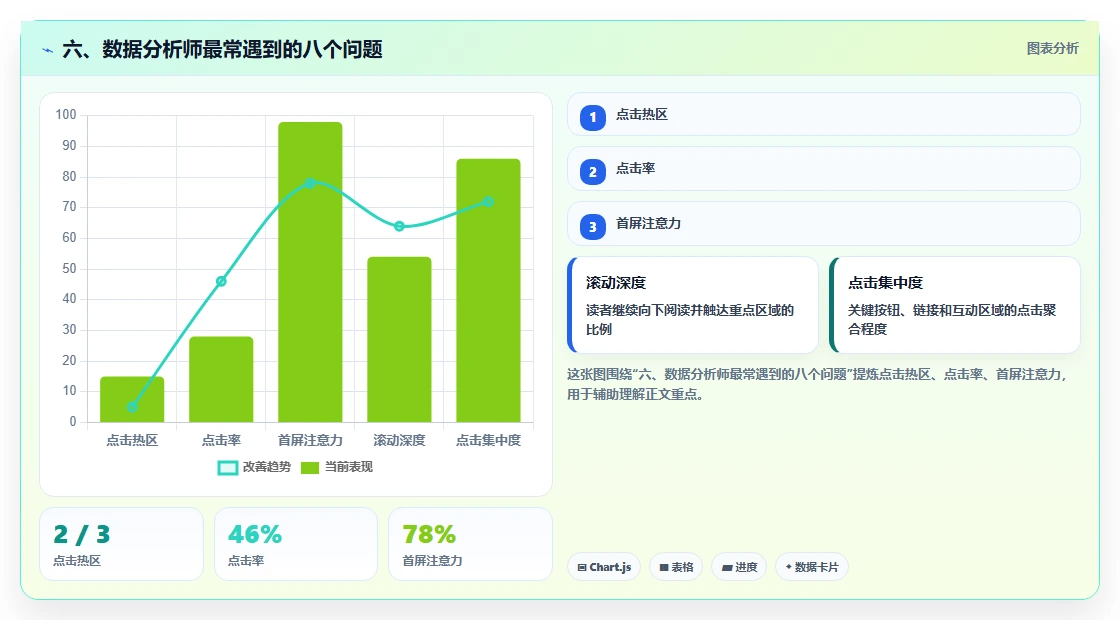1120x620 pixels.
Task: Click the trend line point above 点击率
Action: (221, 281)
